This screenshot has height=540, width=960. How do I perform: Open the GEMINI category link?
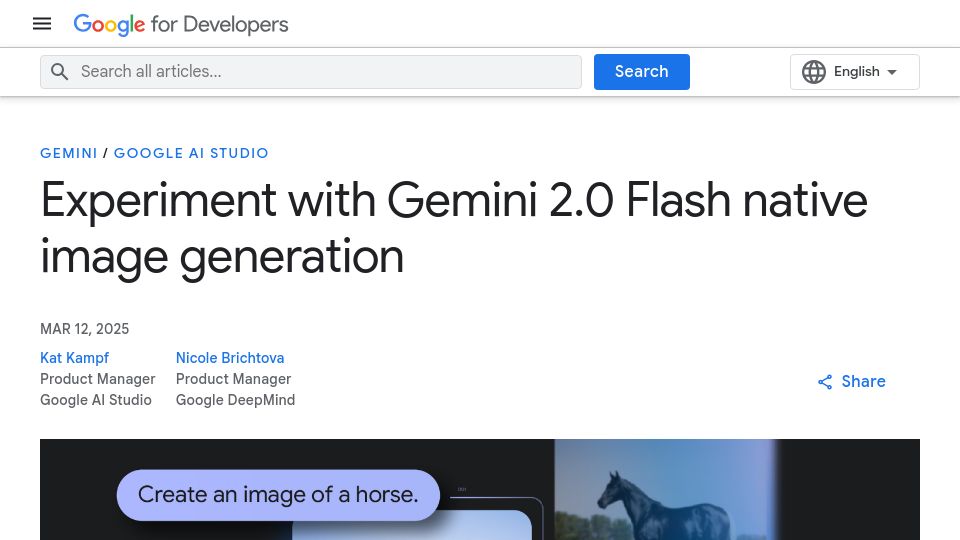tap(69, 153)
